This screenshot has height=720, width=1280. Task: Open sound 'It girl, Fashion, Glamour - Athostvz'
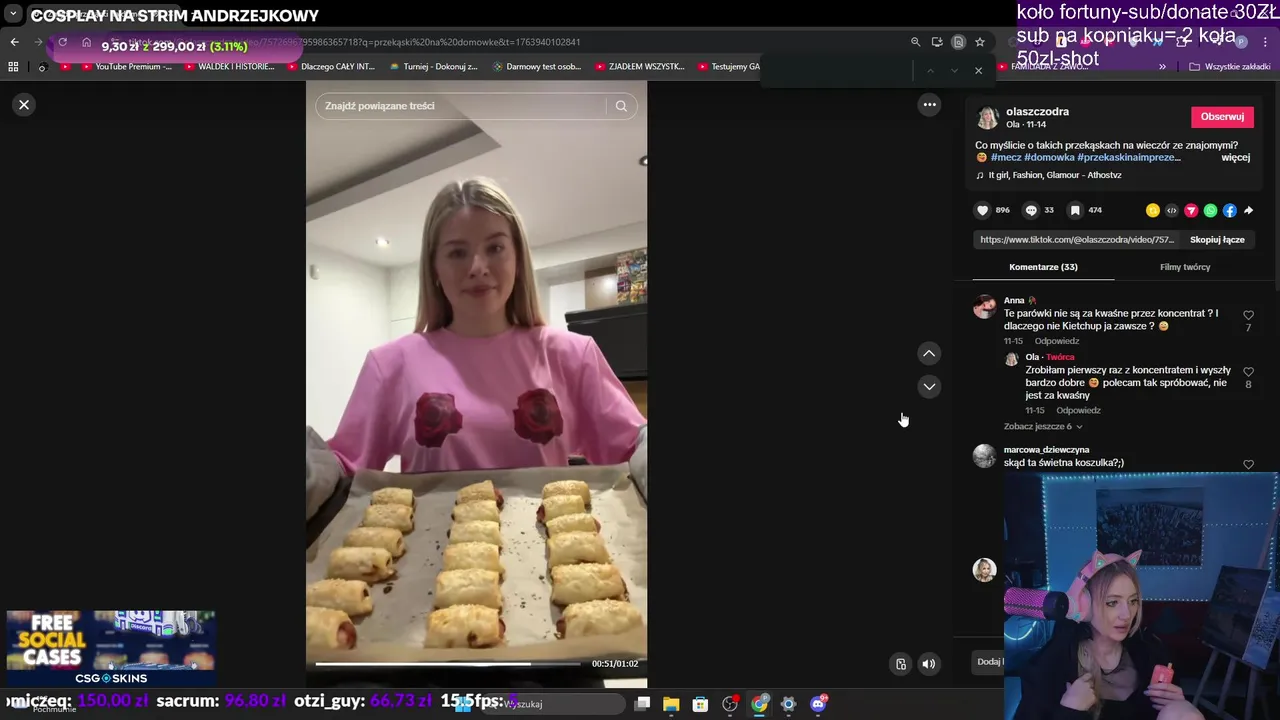[x=1055, y=175]
